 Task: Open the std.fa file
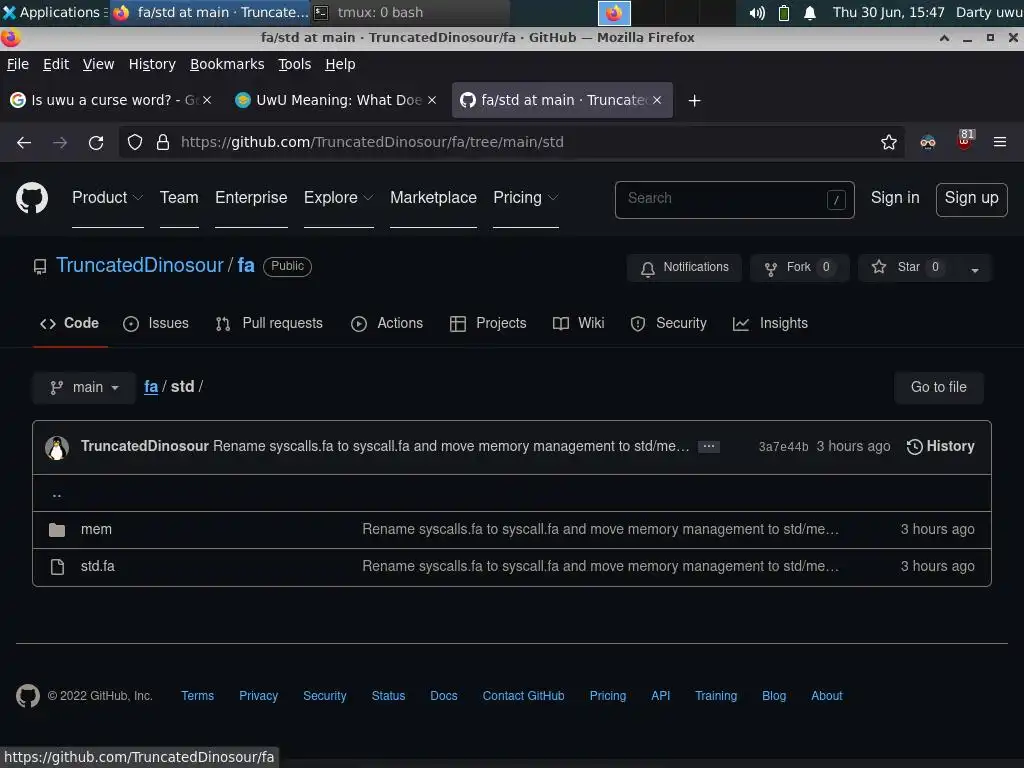click(x=97, y=567)
